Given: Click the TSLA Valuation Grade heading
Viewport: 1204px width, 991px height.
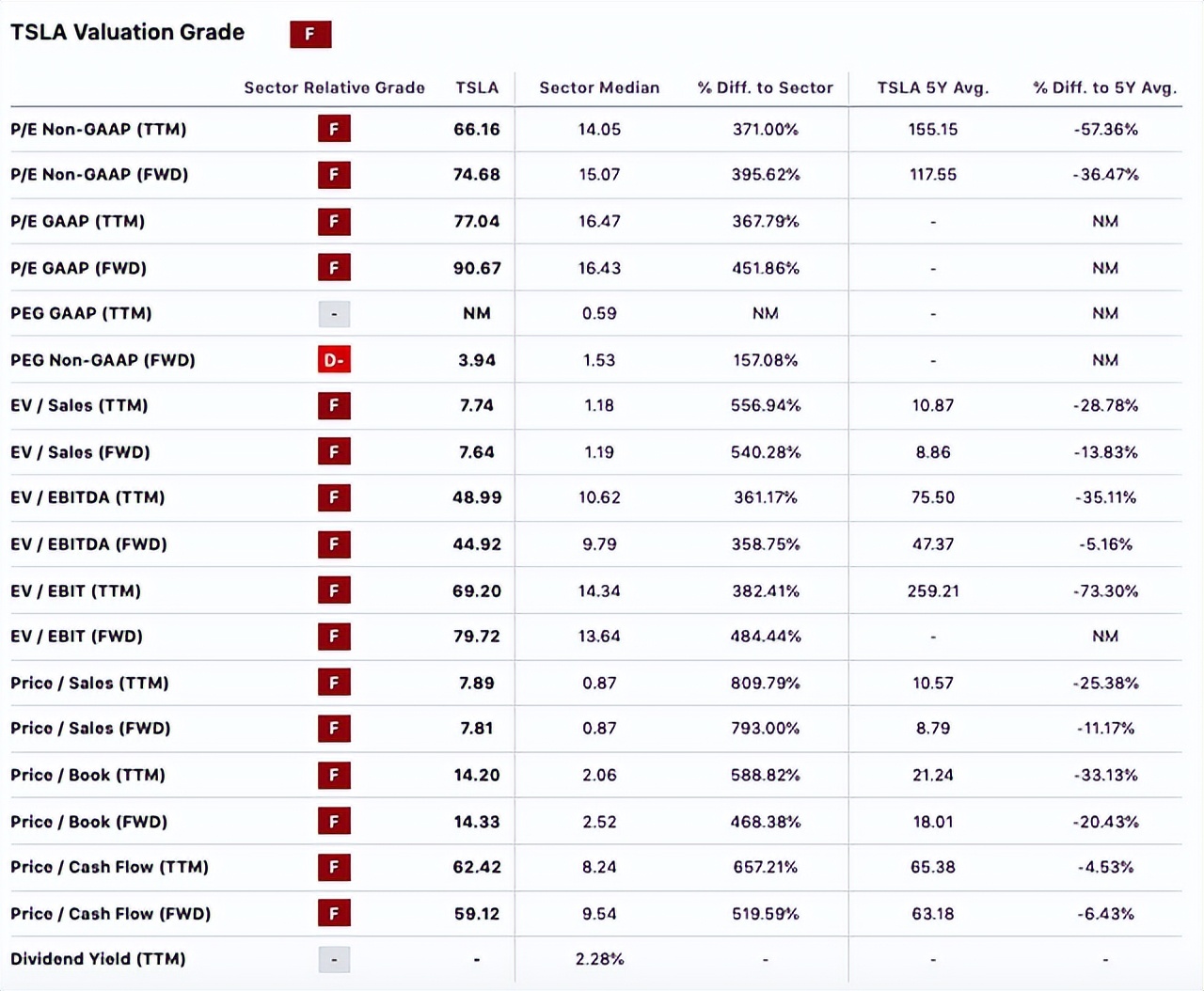Looking at the screenshot, I should [x=128, y=32].
